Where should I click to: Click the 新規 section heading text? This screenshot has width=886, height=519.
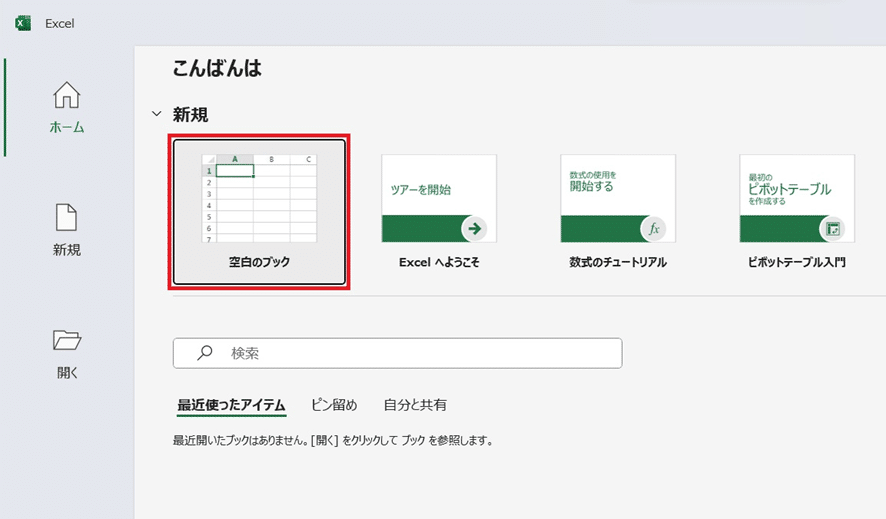(190, 115)
